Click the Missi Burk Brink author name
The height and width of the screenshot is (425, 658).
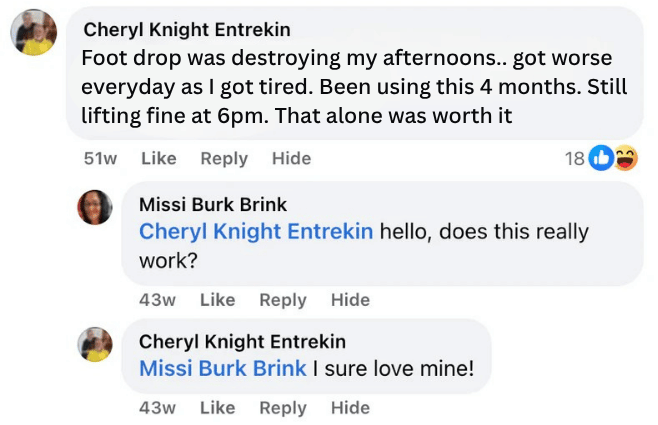click(x=213, y=204)
